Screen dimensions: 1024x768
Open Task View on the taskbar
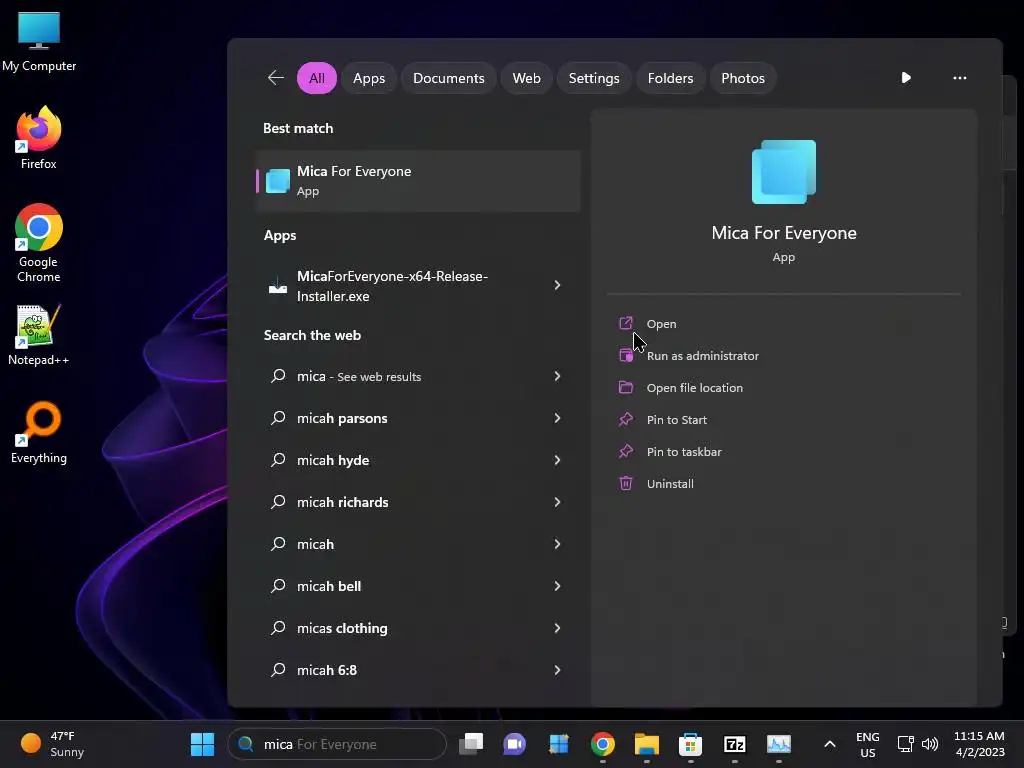coord(471,744)
